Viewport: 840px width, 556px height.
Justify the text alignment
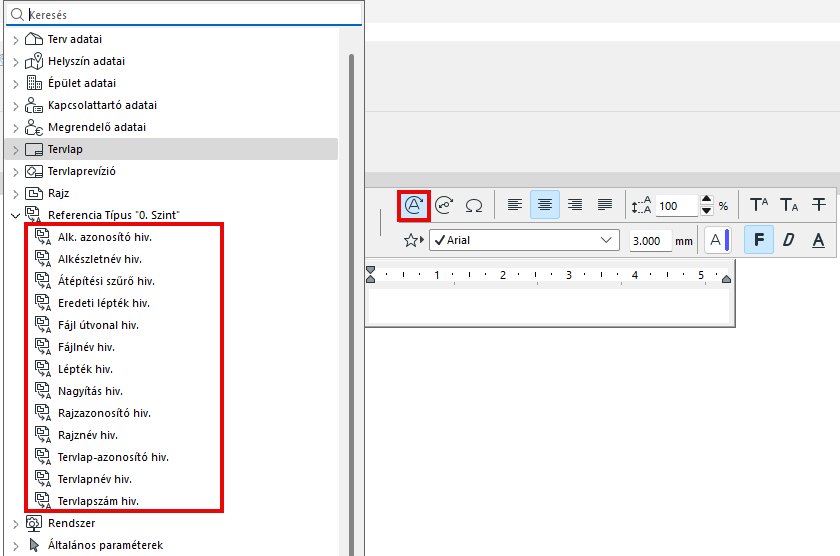coord(605,205)
